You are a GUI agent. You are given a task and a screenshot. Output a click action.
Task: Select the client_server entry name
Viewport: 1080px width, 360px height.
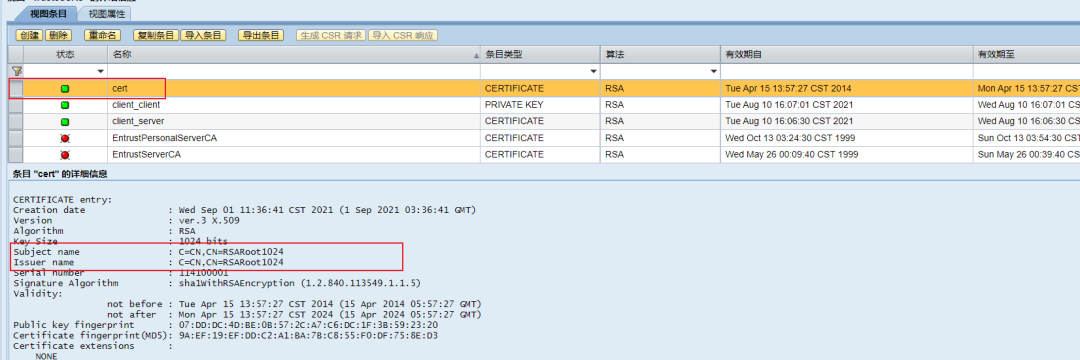(x=138, y=122)
